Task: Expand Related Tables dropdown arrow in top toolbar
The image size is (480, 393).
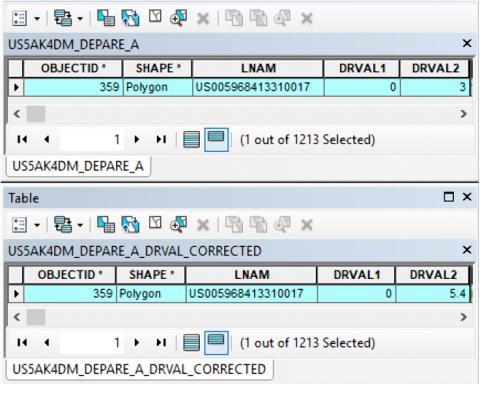Action: (x=80, y=19)
